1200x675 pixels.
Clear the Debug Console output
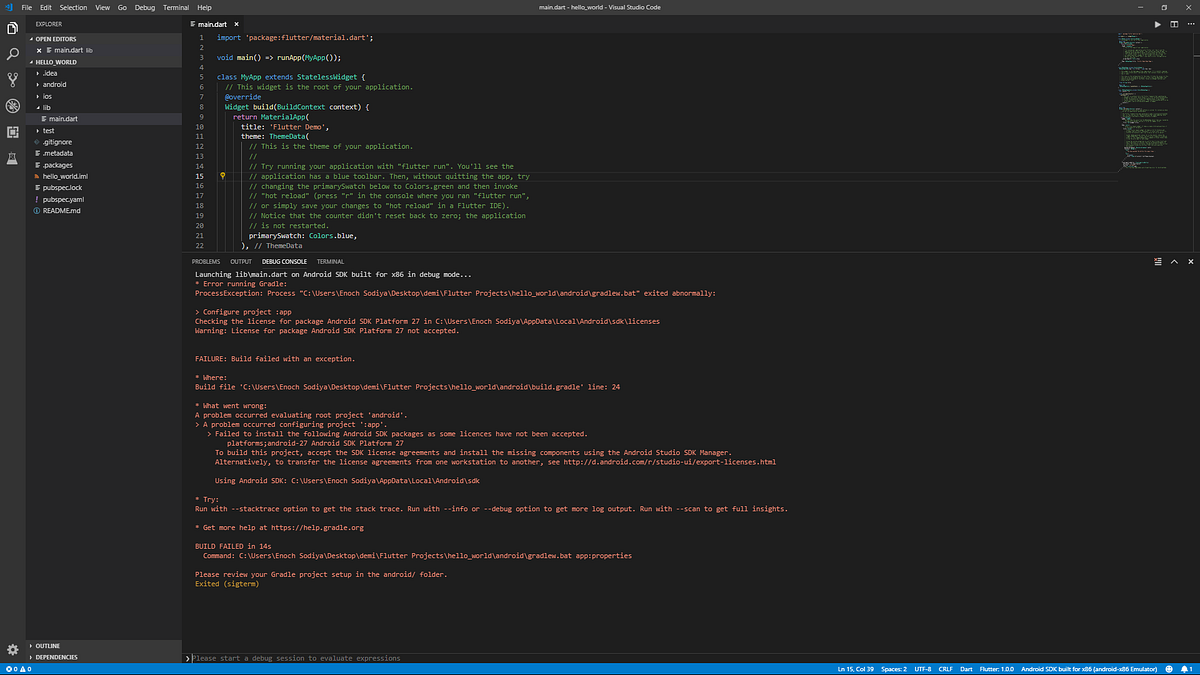click(1157, 261)
